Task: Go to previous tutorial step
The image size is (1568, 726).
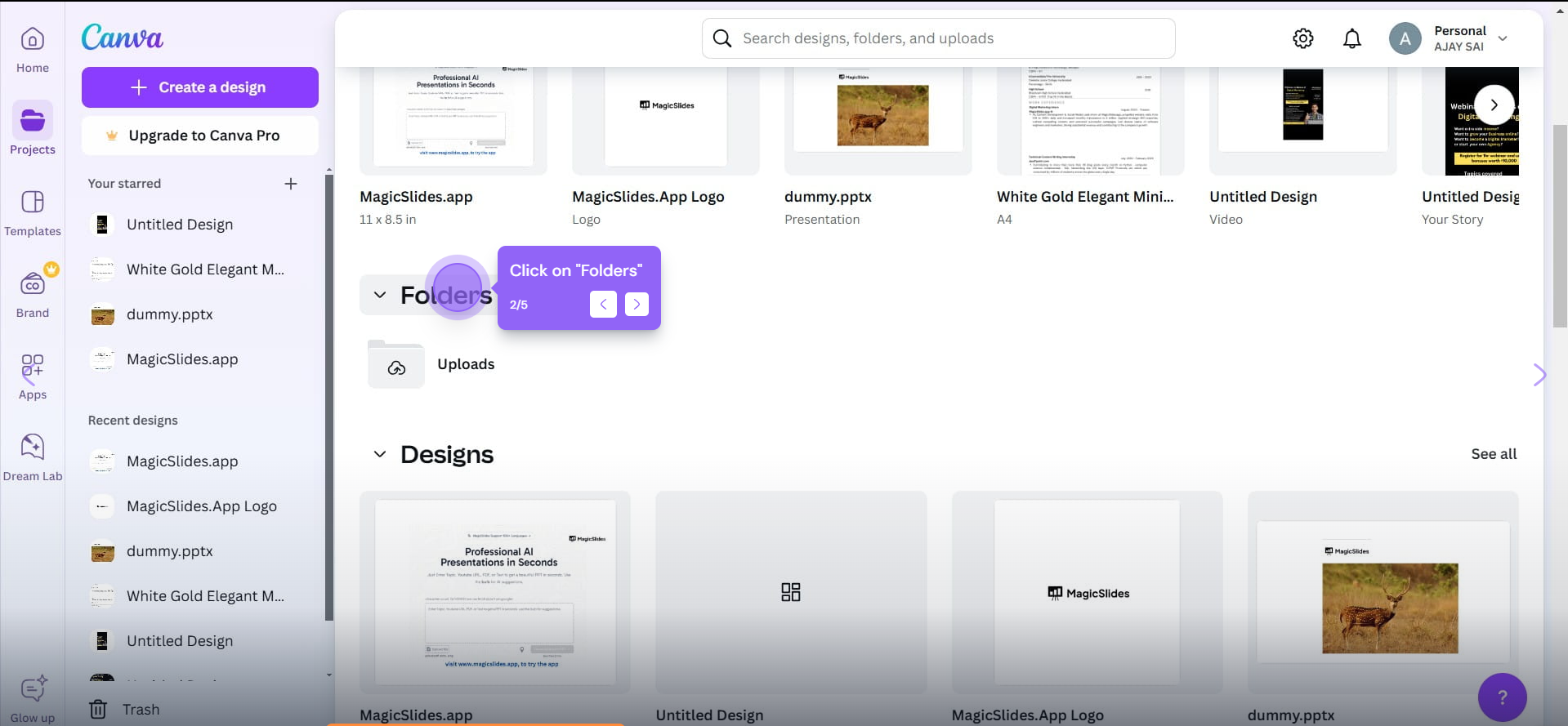Action: tap(603, 304)
